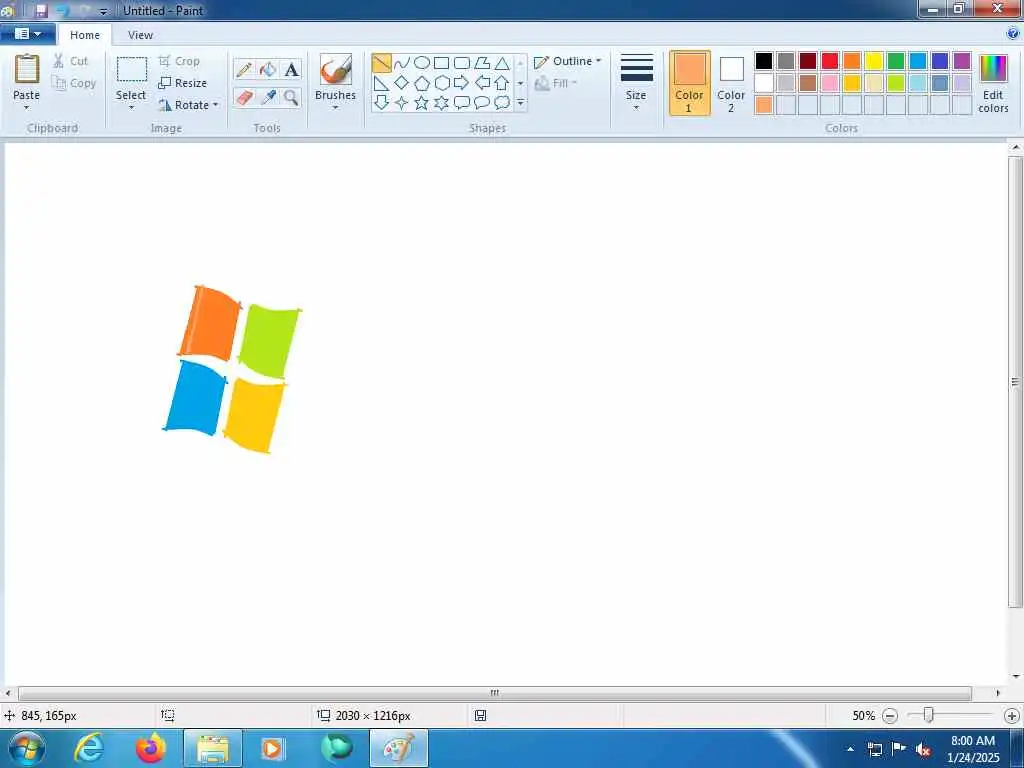Viewport: 1024px width, 768px height.
Task: Open the shape Outline dropdown
Action: click(x=568, y=61)
